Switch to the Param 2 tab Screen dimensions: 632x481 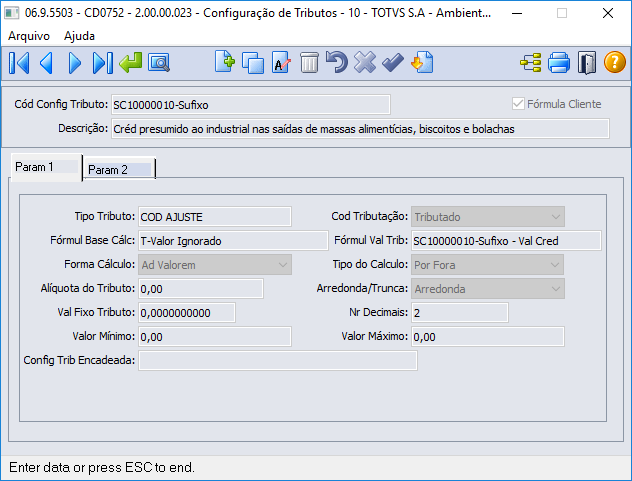pyautogui.click(x=119, y=169)
